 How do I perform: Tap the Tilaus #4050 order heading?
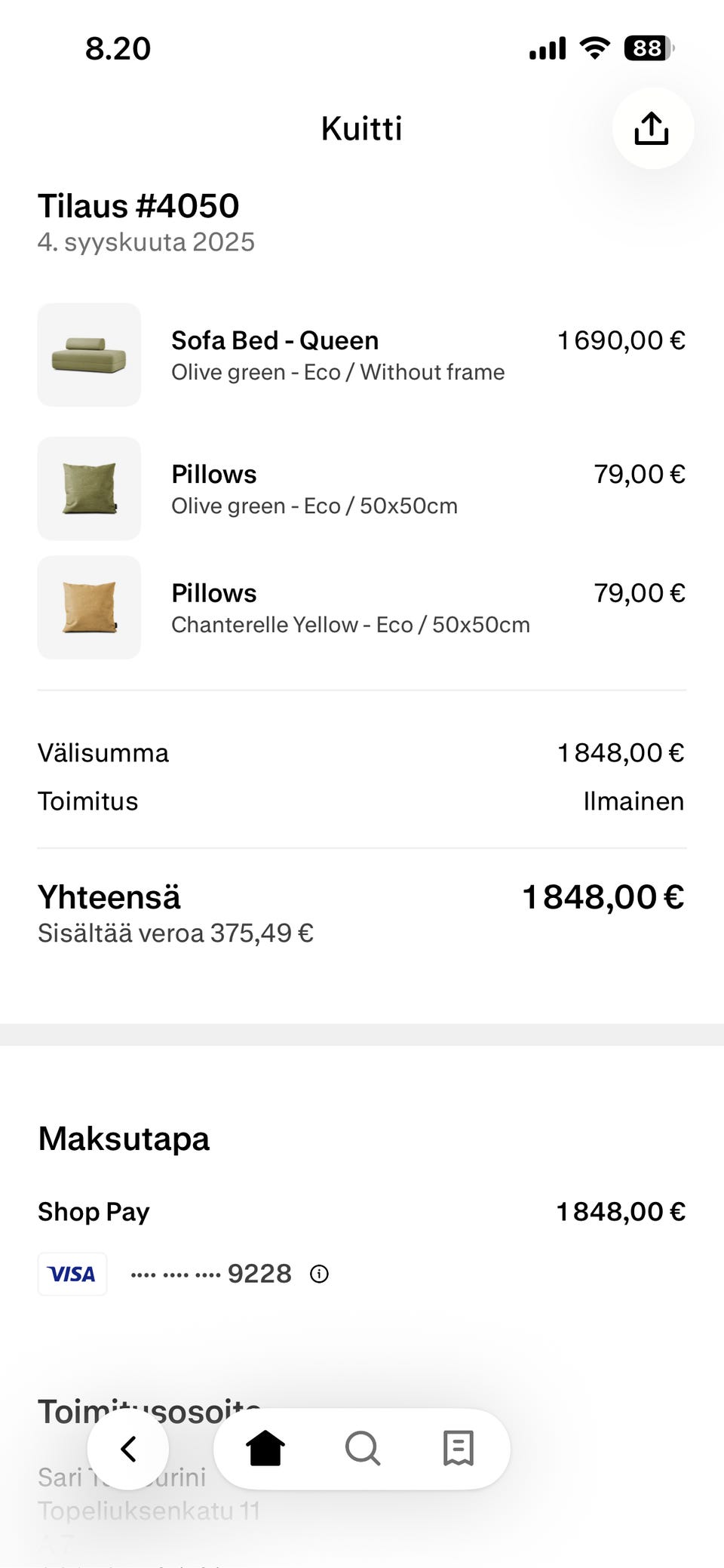[x=139, y=206]
